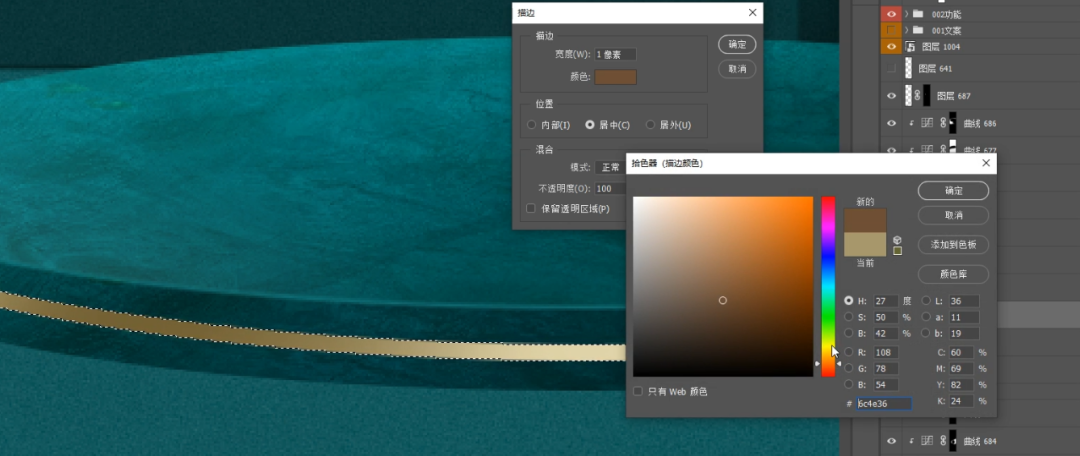Click the G value field showing 78
The height and width of the screenshot is (456, 1080).
886,369
